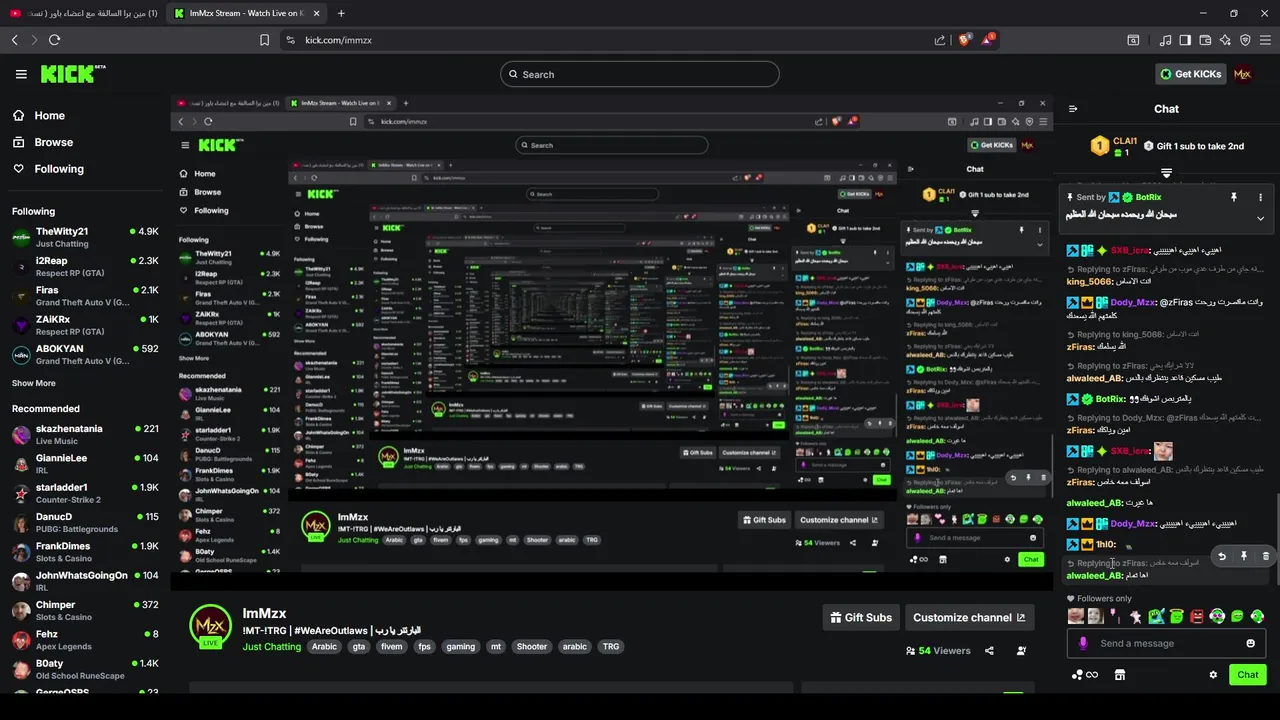Click the ImMzx channel avatar
This screenshot has width=1280, height=720.
point(211,627)
